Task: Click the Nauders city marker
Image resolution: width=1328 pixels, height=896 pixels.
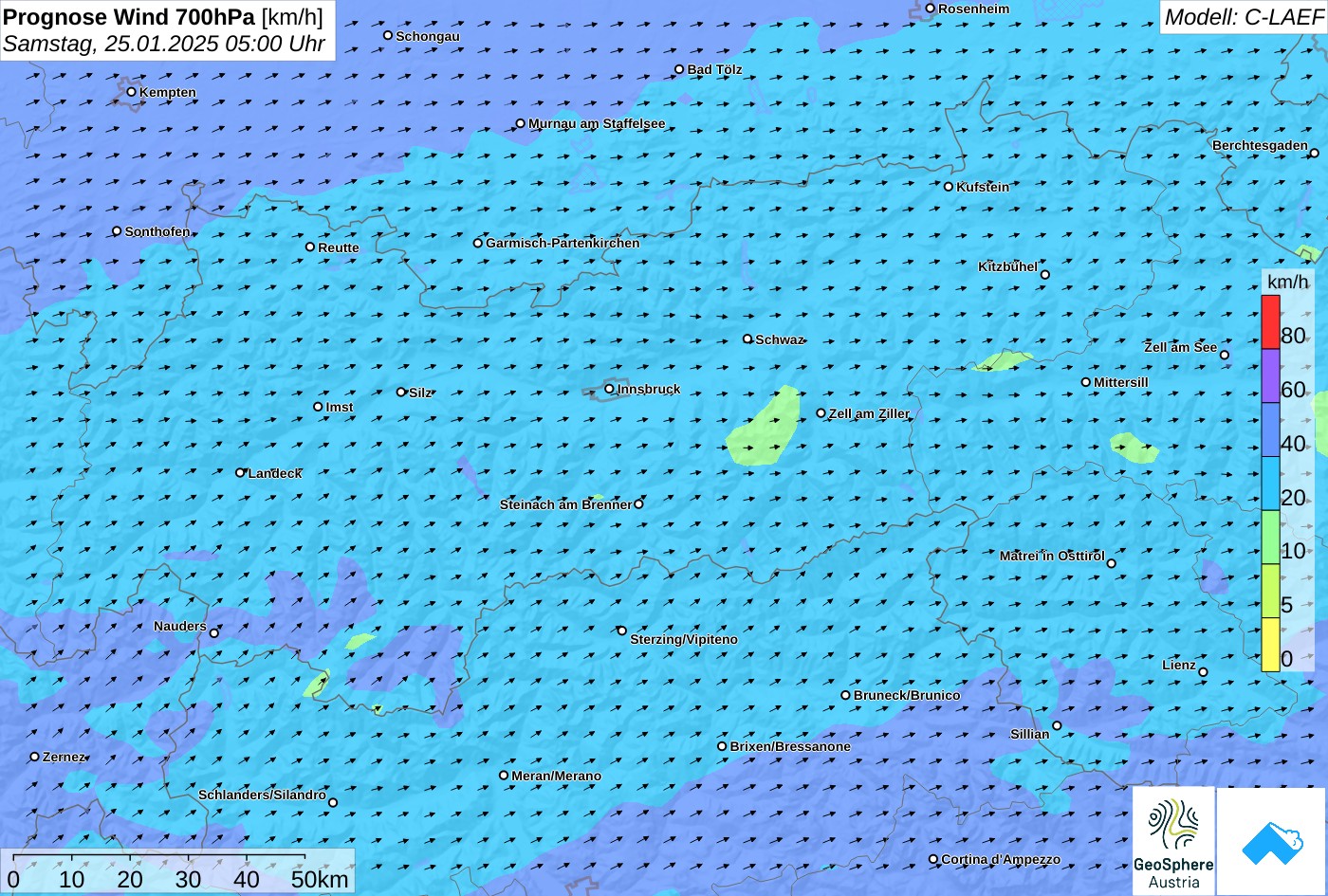Action: (213, 633)
